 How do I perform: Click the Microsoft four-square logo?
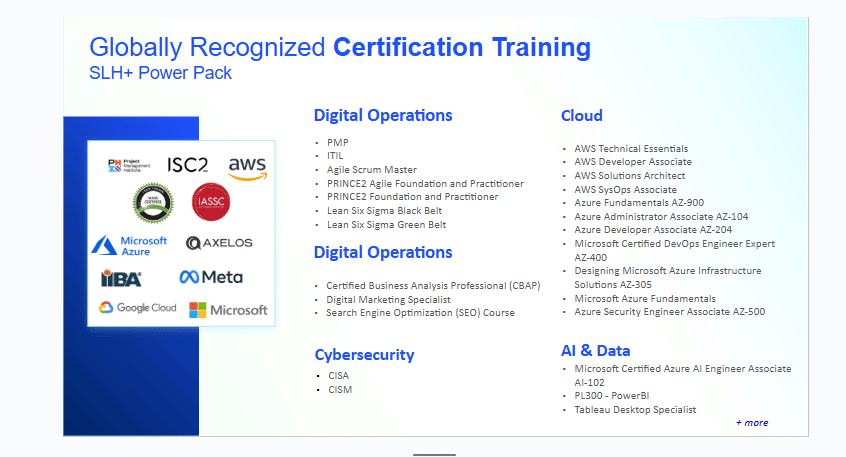point(229,310)
